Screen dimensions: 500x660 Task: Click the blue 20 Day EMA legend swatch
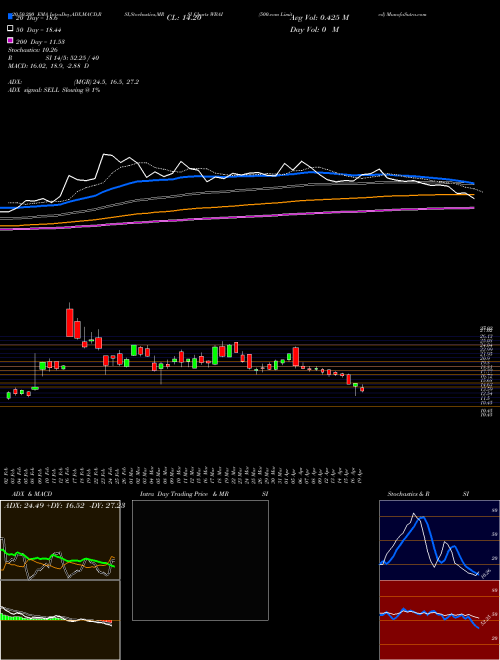10,16
